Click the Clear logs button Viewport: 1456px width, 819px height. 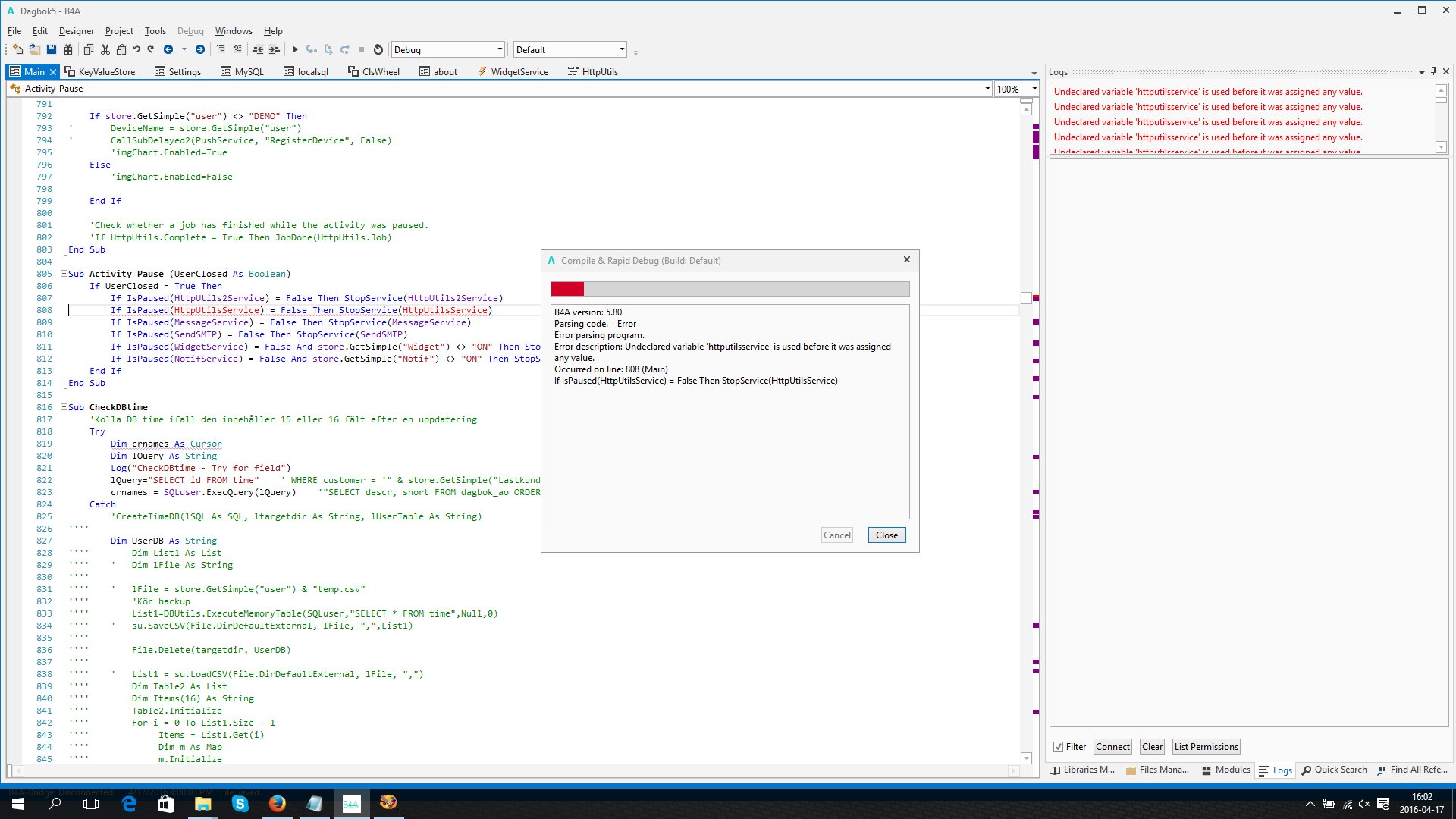[x=1152, y=747]
